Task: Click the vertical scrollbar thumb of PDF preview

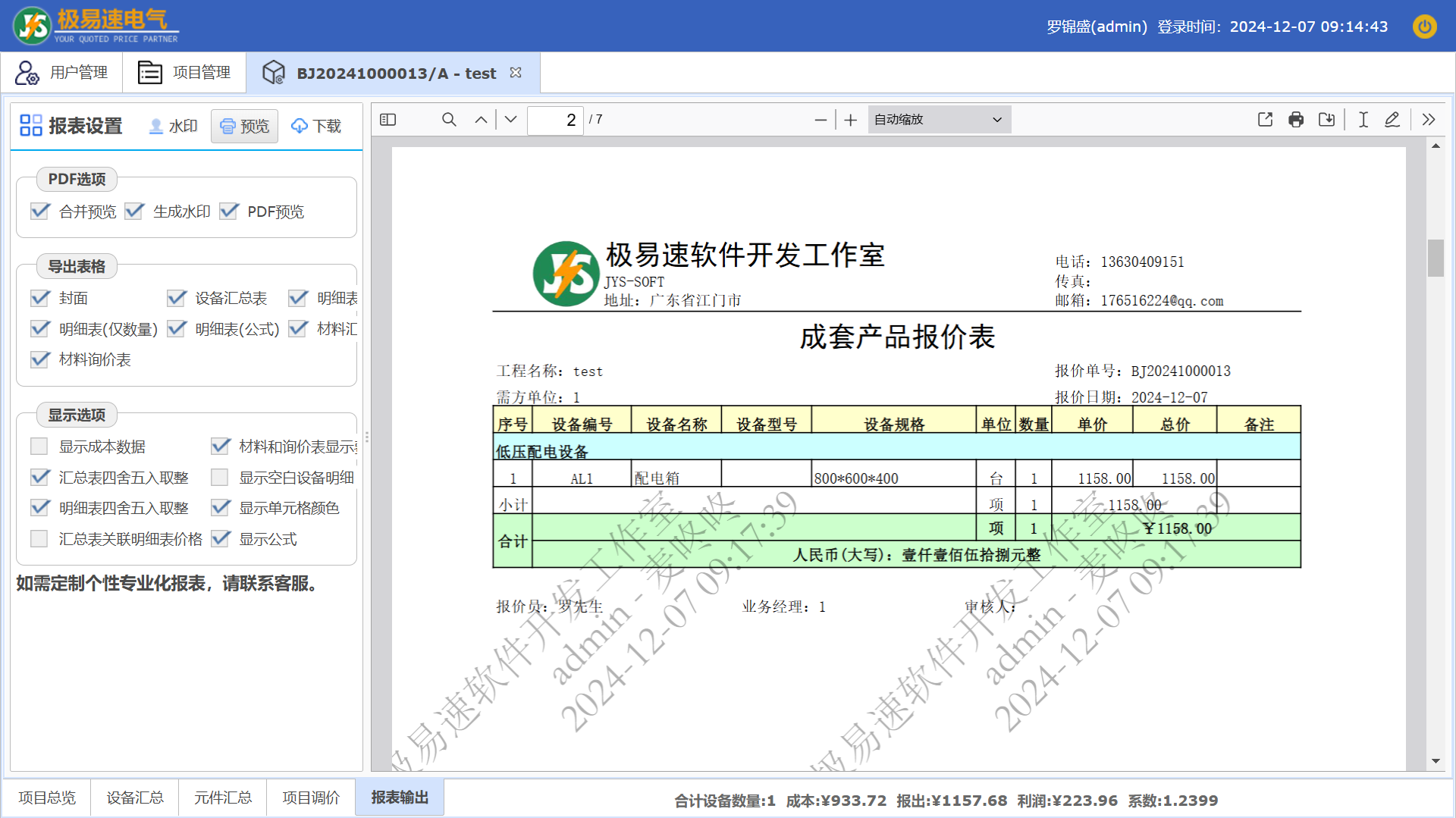Action: pyautogui.click(x=1436, y=258)
